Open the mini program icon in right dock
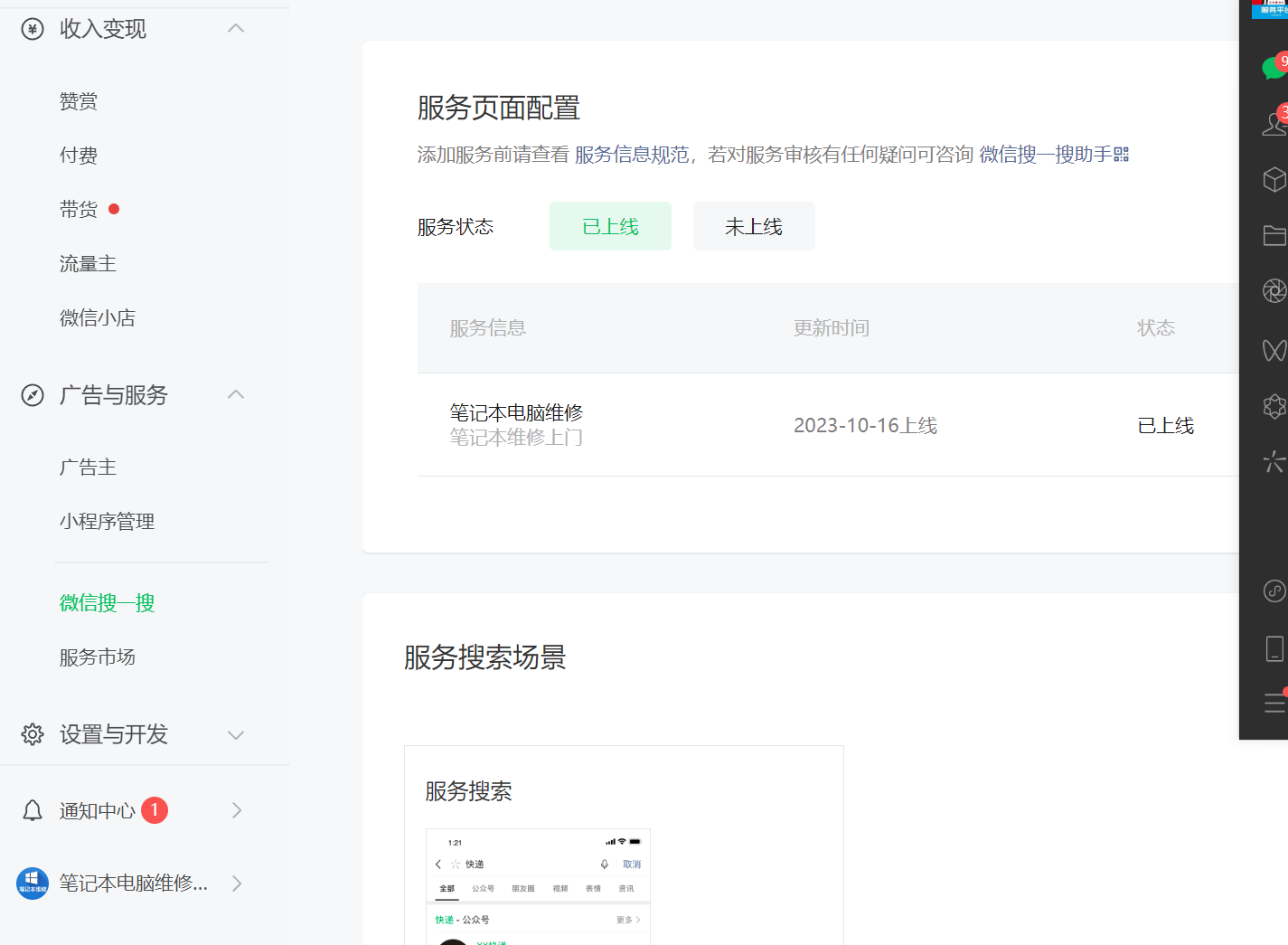This screenshot has width=1288, height=945. pos(1274,591)
